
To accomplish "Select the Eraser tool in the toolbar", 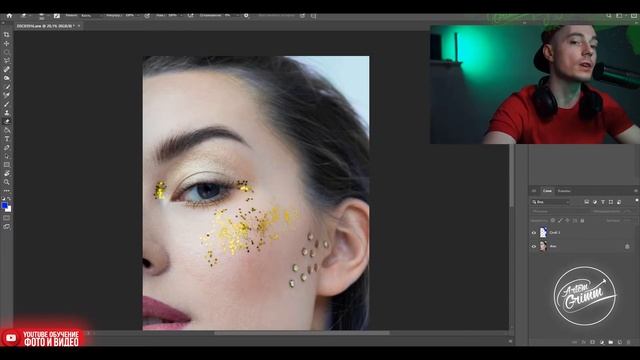I will (x=7, y=122).
